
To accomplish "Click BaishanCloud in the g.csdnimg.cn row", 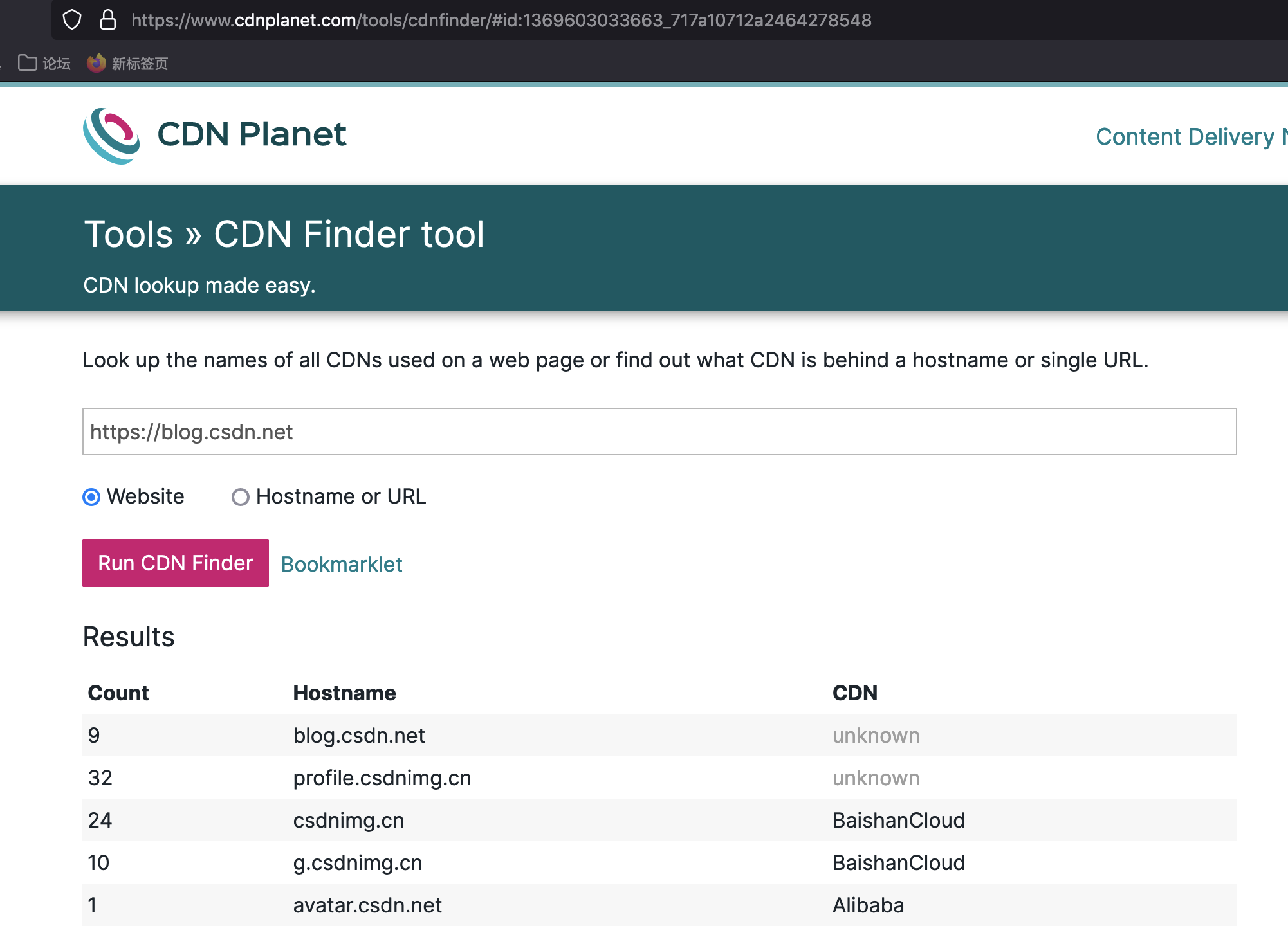I will [898, 862].
